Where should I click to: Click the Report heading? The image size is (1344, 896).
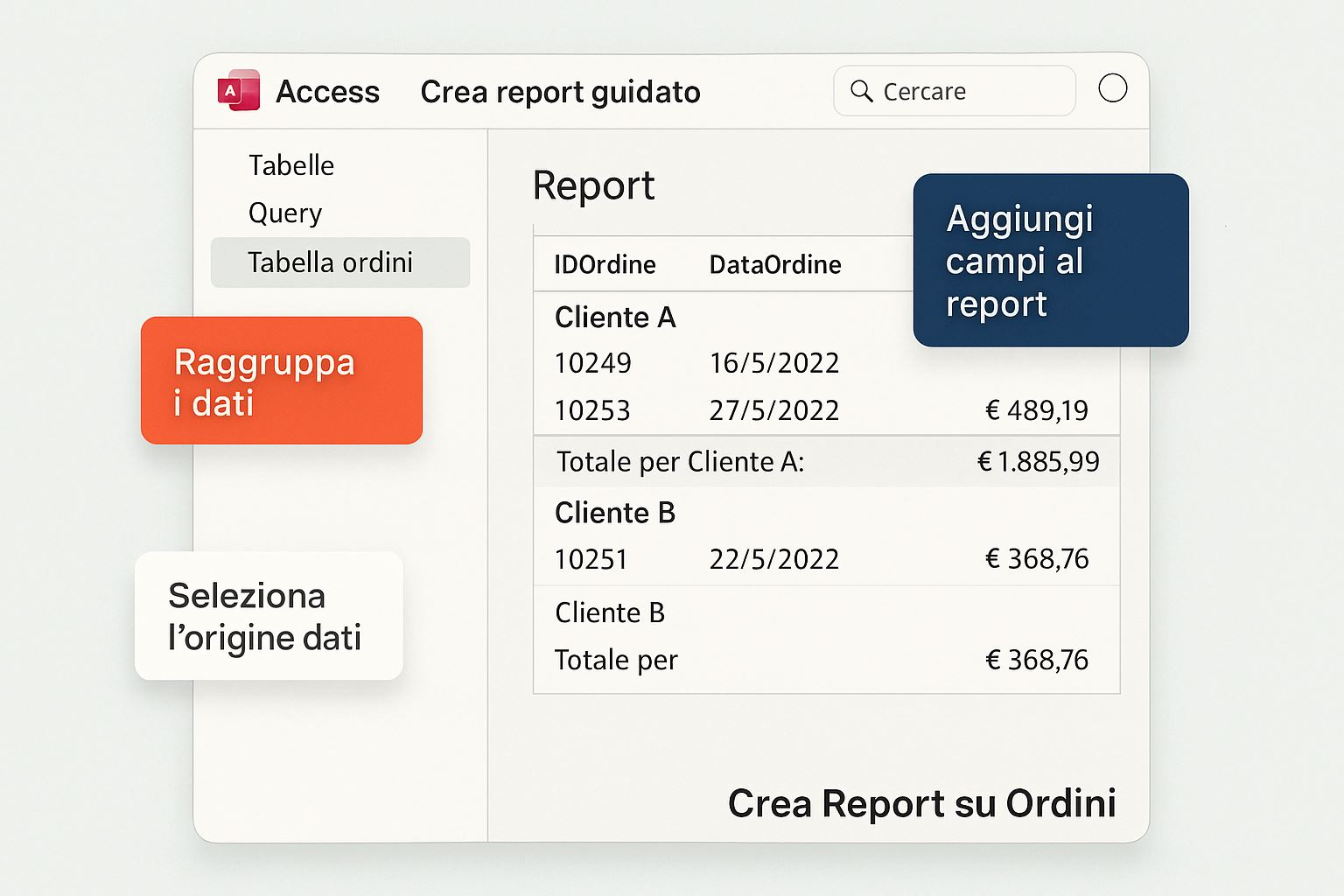[593, 185]
